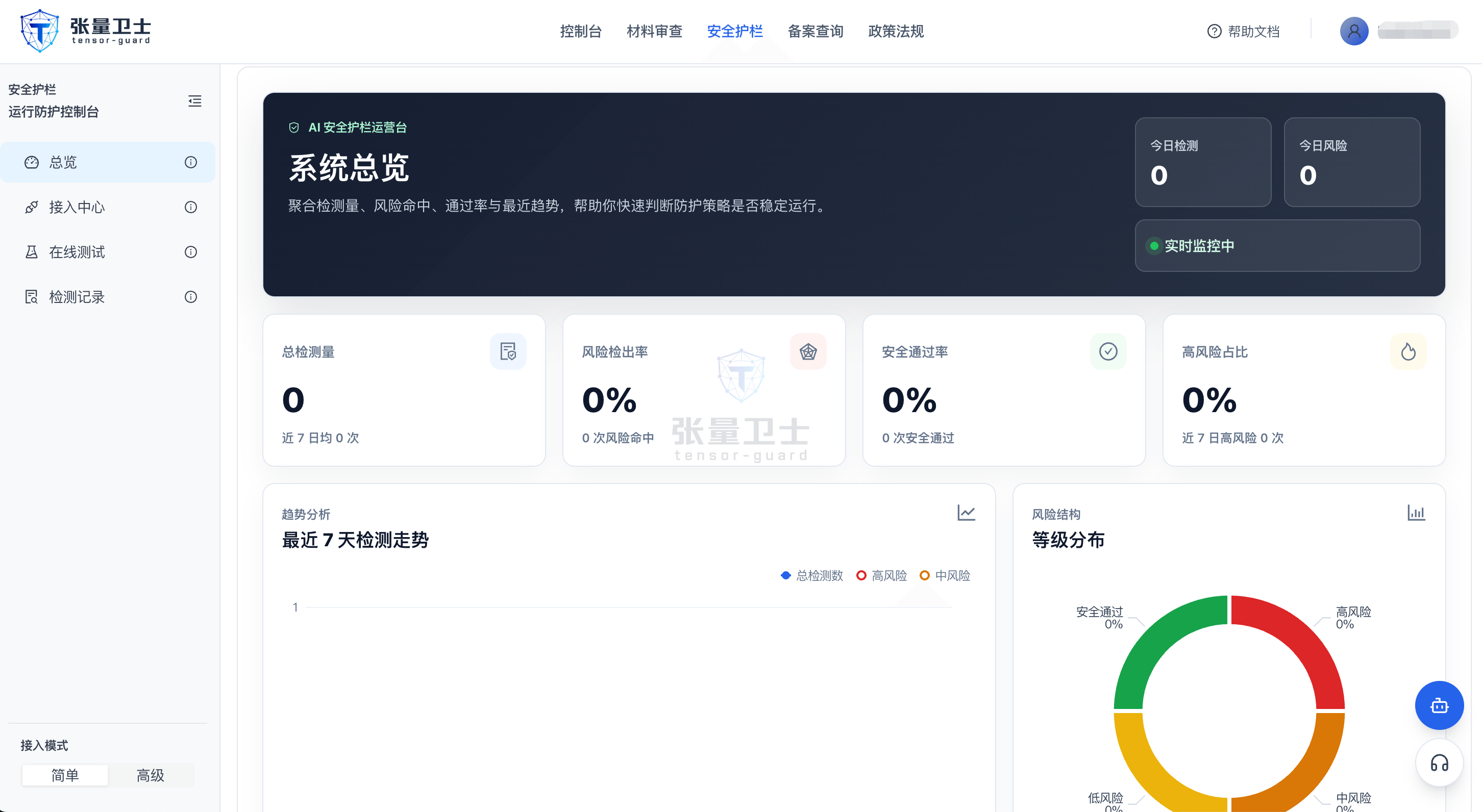1482x812 pixels.
Task: Open 接入中心 in the sidebar
Action: [x=108, y=207]
